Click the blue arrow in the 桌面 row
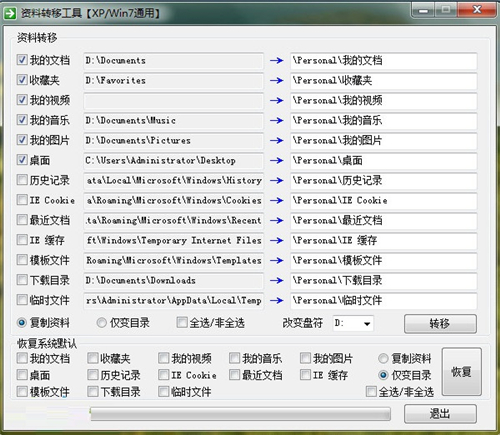This screenshot has height=435, width=500. click(276, 161)
